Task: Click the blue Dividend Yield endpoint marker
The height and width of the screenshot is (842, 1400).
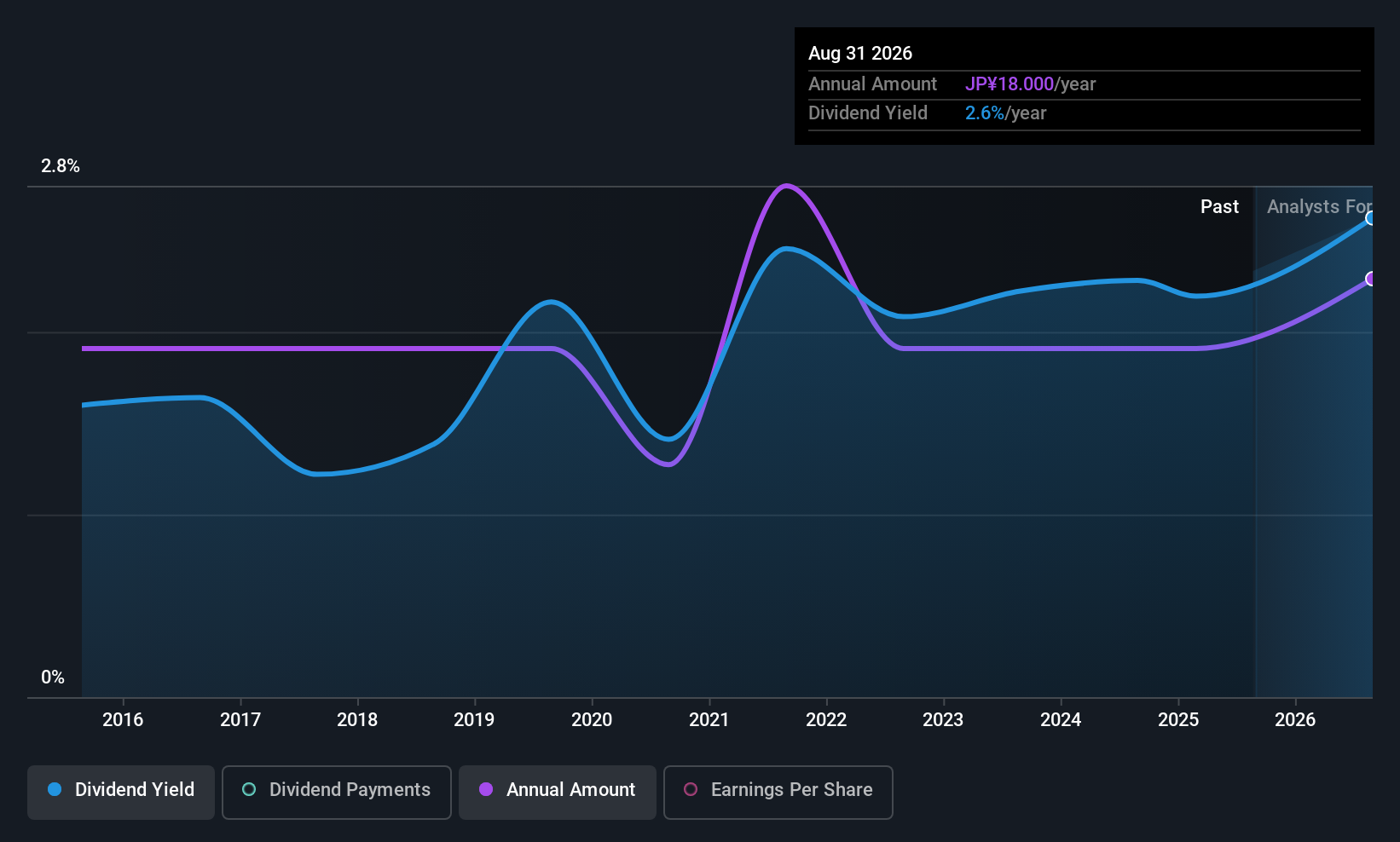Action: point(1370,218)
